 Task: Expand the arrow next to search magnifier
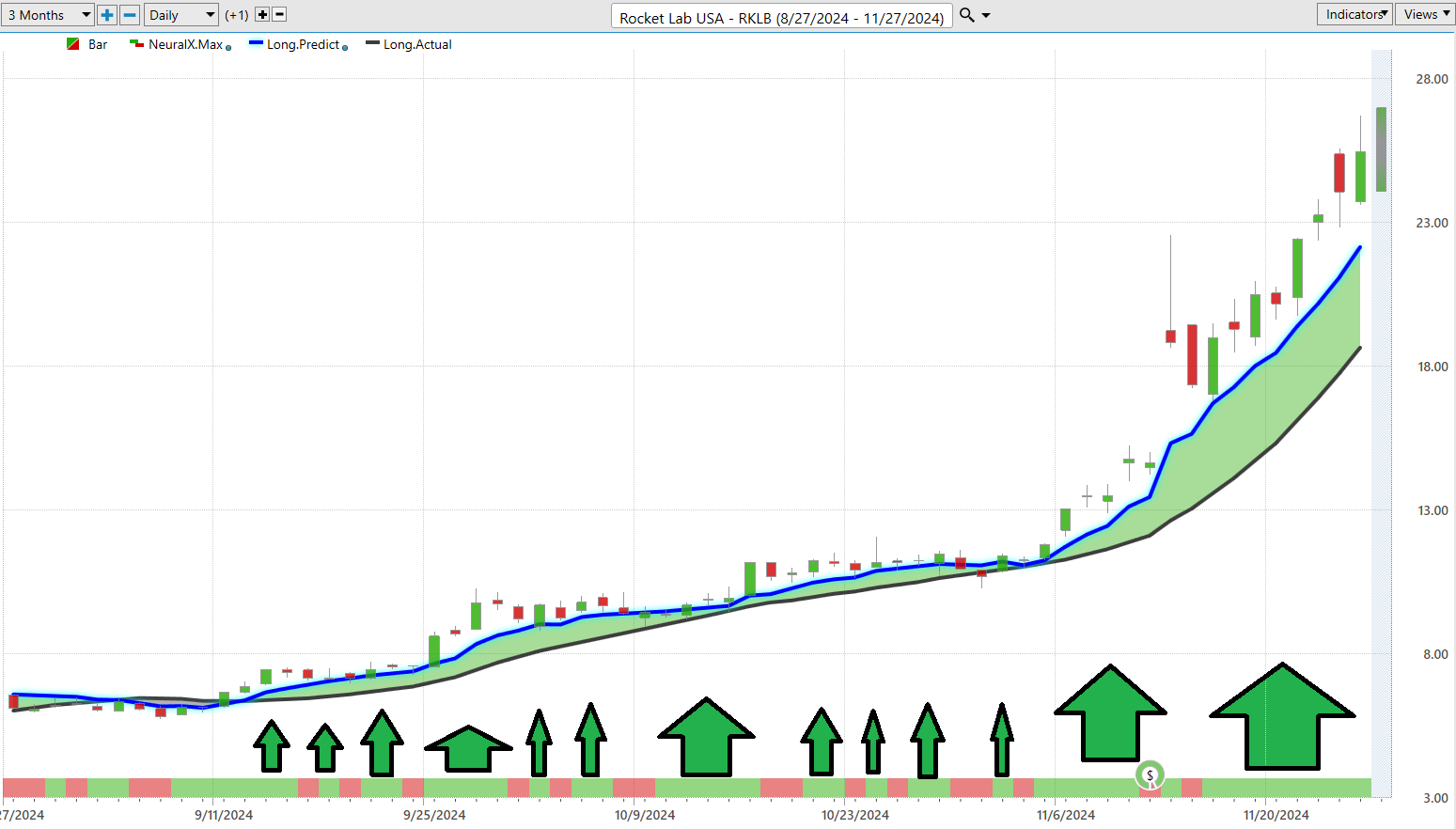tap(986, 16)
